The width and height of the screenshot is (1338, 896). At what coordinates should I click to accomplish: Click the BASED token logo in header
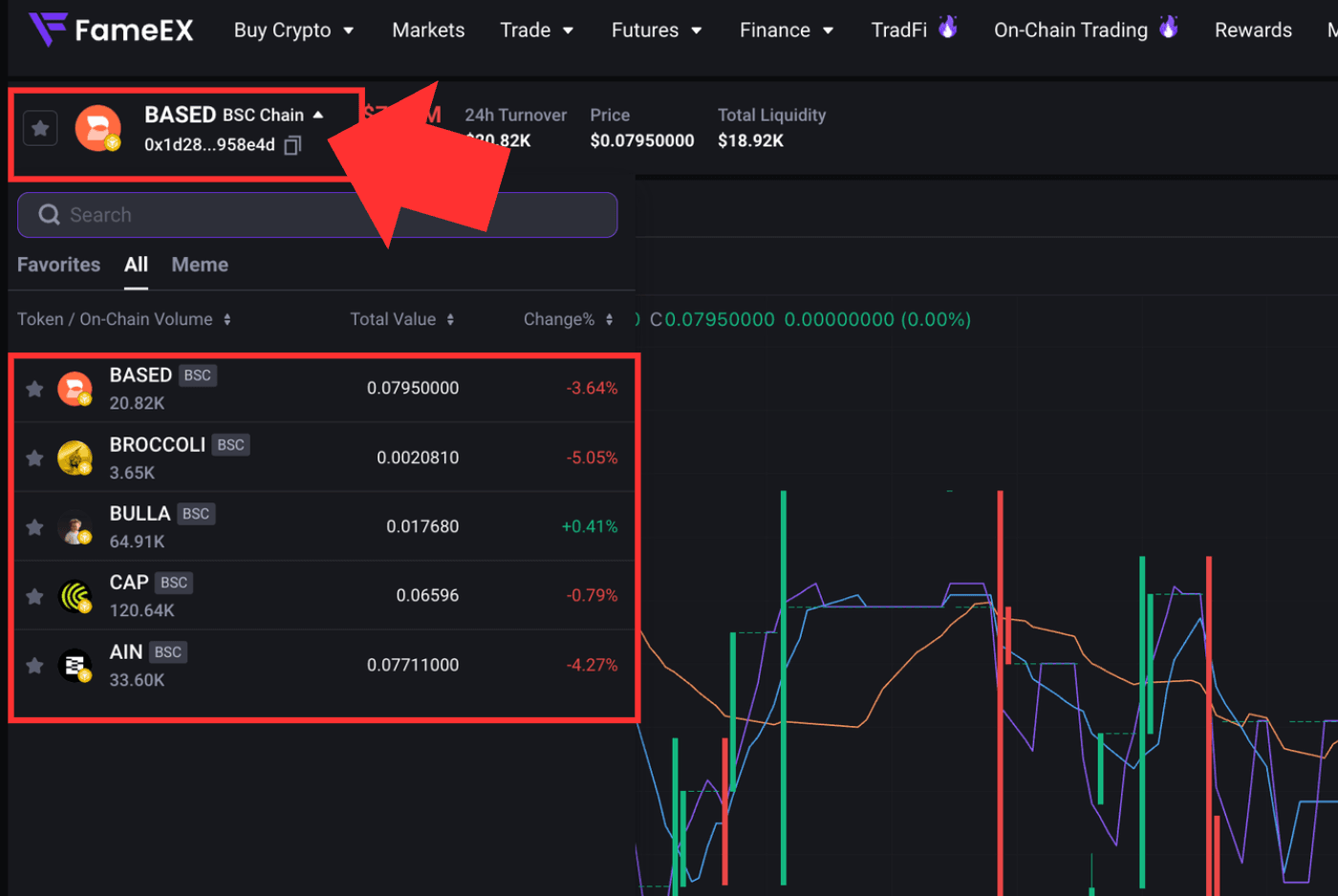98,128
